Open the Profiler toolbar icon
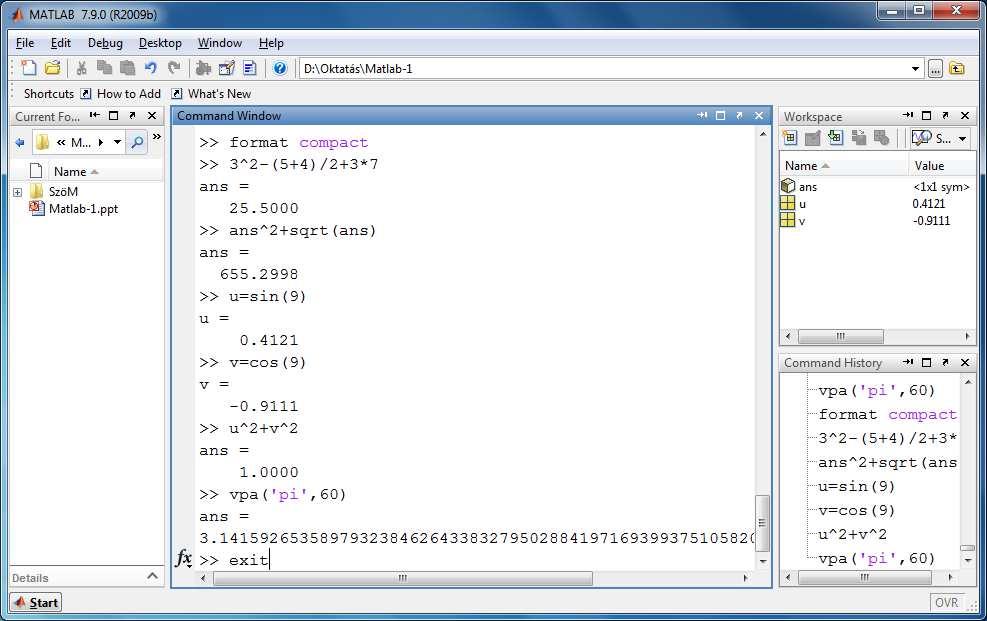Viewport: 987px width, 621px height. (x=250, y=68)
